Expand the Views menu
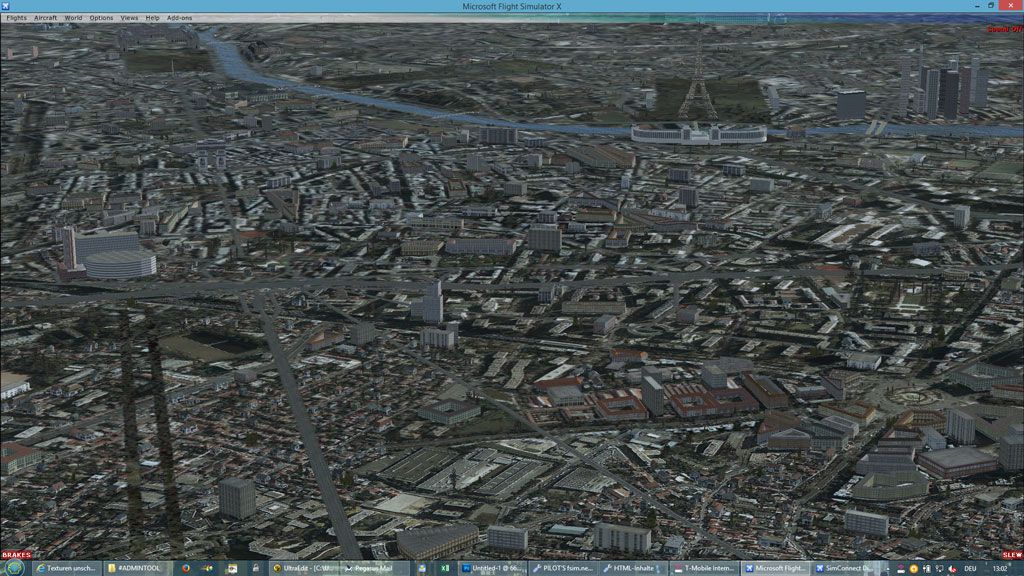Viewport: 1024px width, 576px height. tap(130, 18)
